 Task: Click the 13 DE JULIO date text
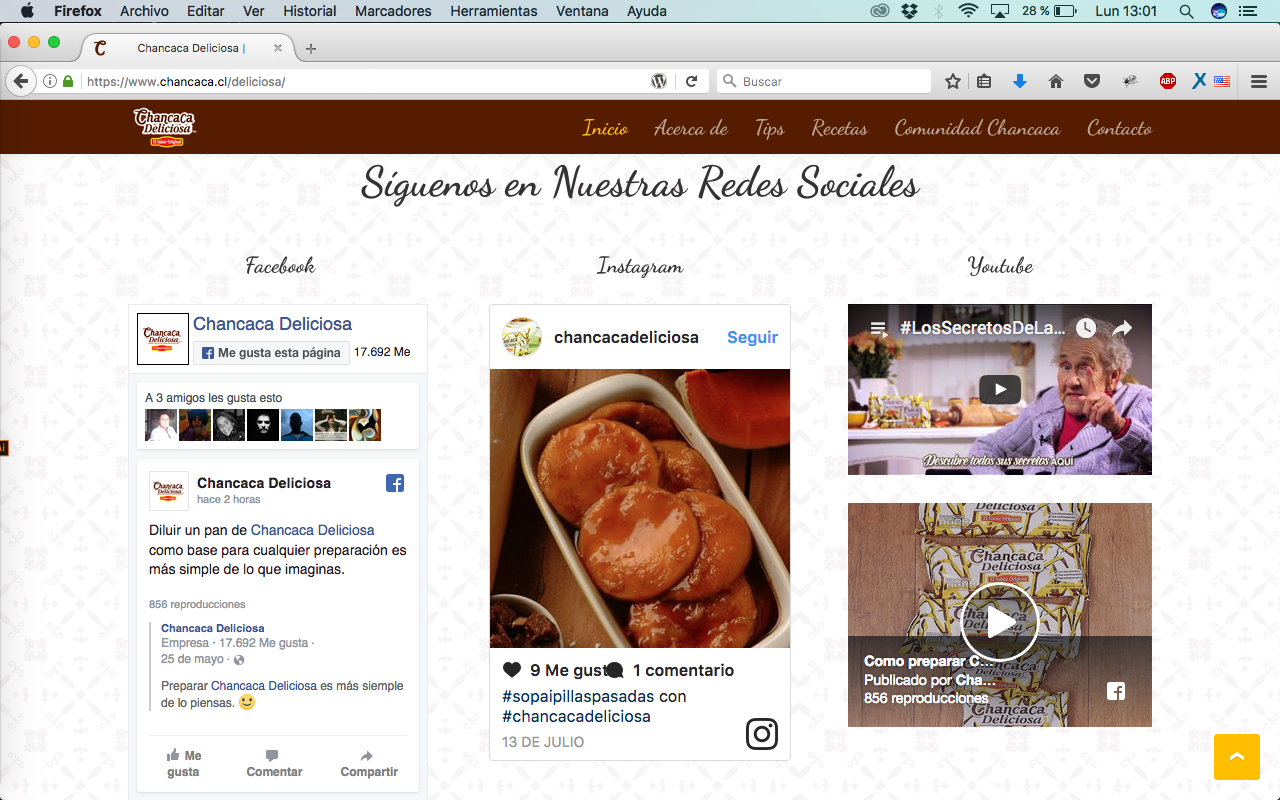[x=543, y=742]
